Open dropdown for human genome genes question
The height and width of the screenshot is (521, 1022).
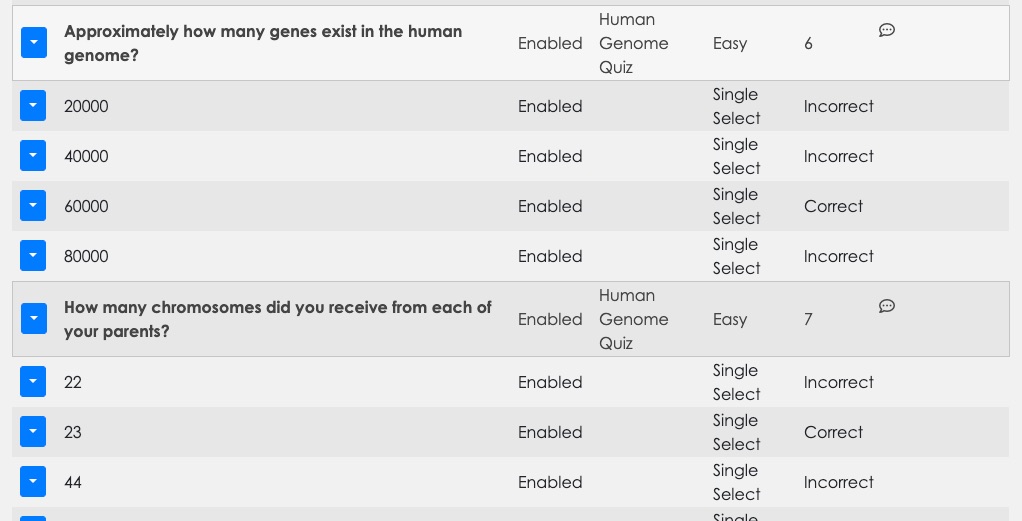pos(34,42)
